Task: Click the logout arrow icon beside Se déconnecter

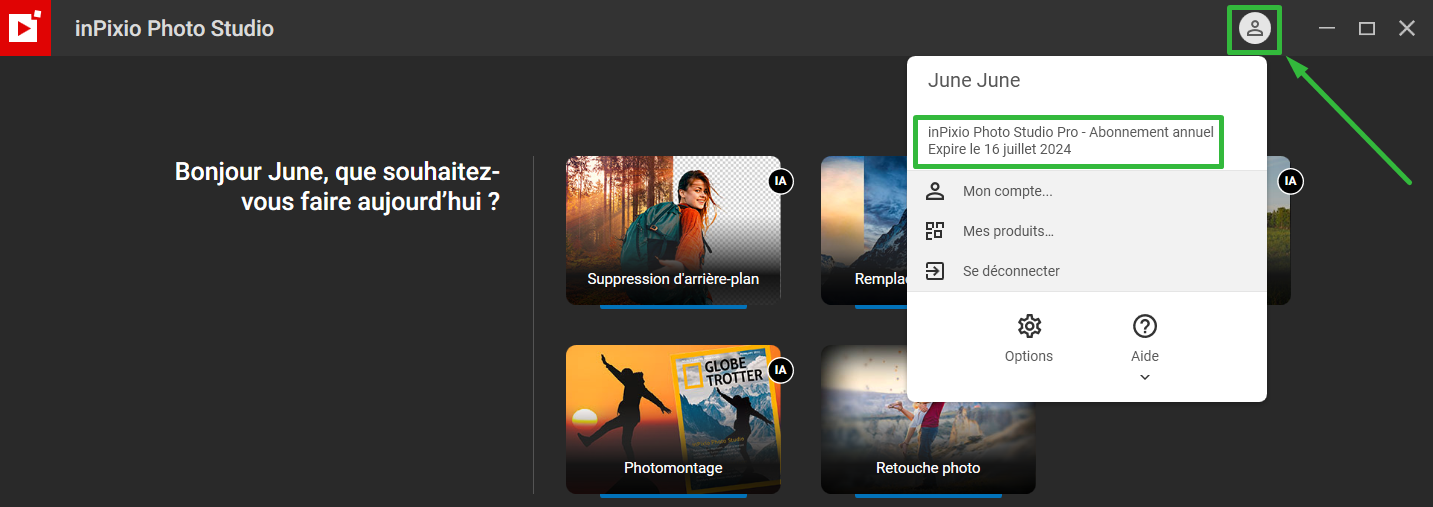Action: coord(935,271)
